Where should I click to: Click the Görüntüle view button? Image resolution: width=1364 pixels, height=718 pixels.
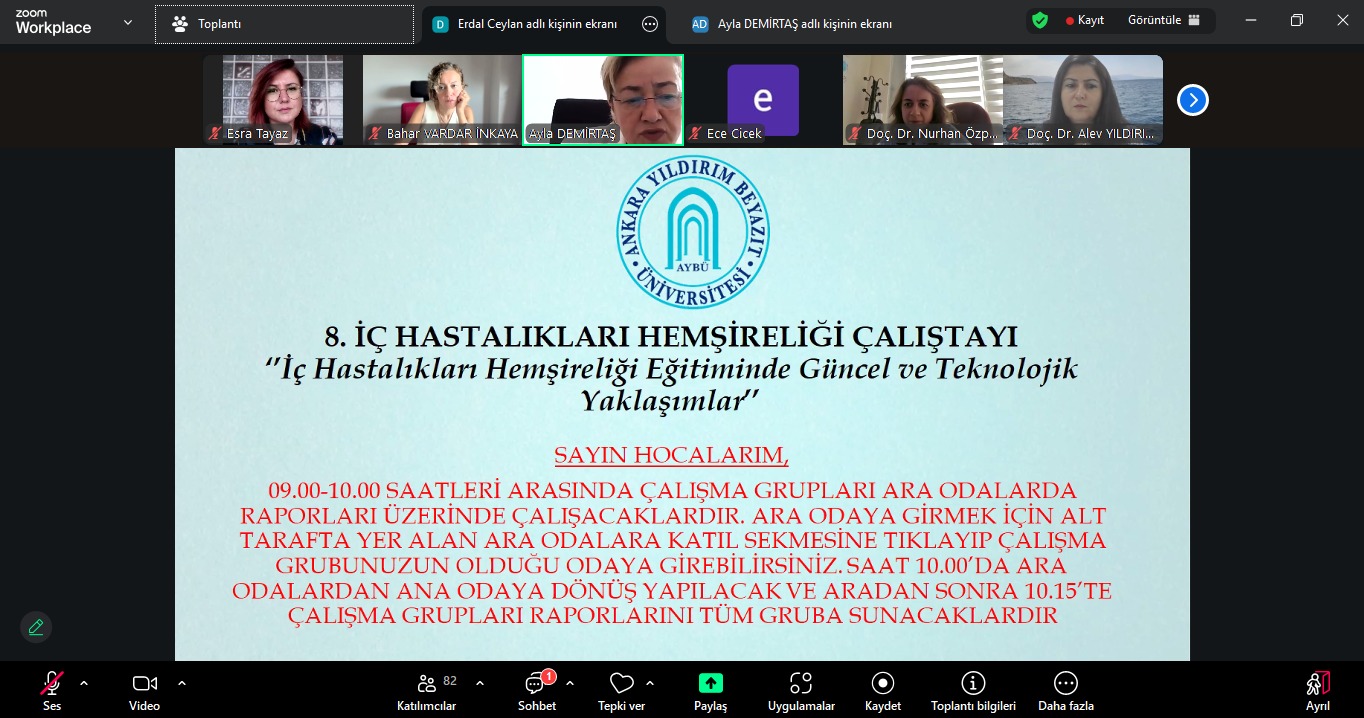[1163, 20]
